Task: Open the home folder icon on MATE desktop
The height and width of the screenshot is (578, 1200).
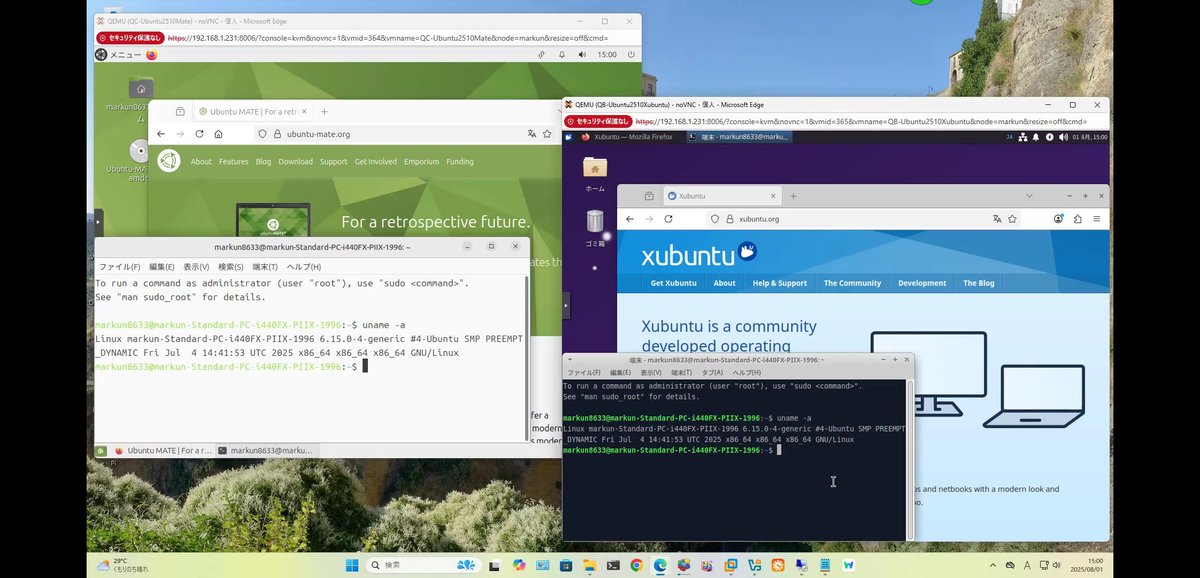Action: click(141, 89)
